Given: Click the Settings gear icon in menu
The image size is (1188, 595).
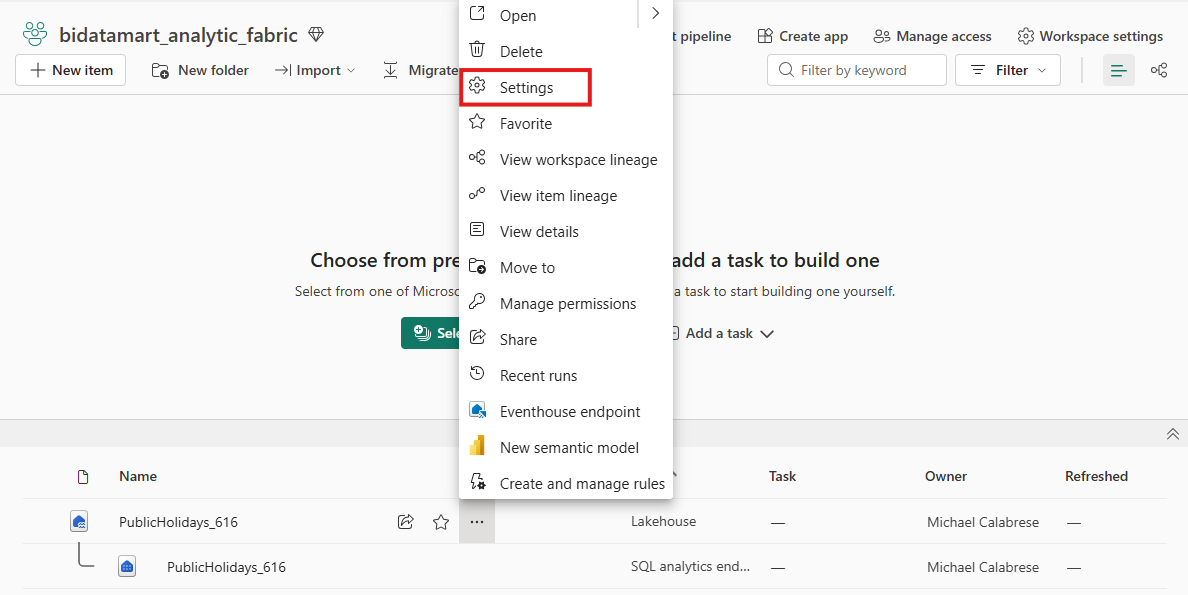Looking at the screenshot, I should click(x=477, y=86).
